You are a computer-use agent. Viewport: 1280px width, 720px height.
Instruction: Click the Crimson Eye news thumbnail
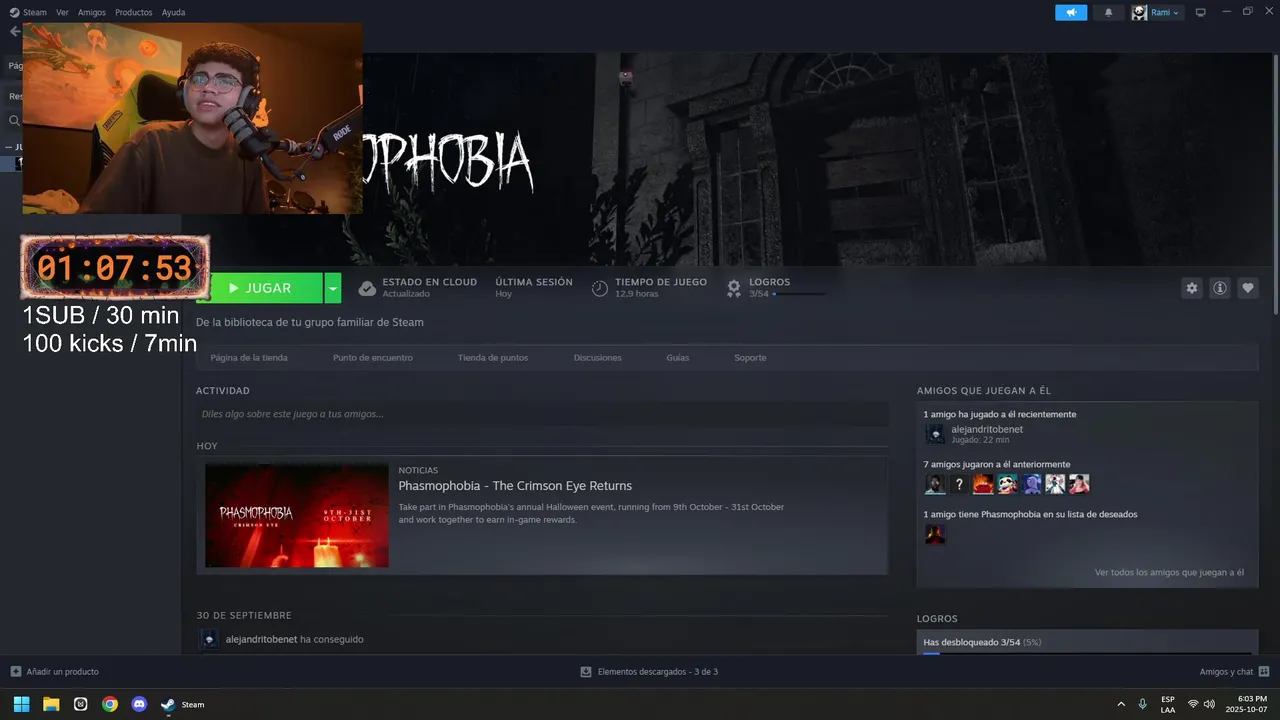click(x=297, y=515)
